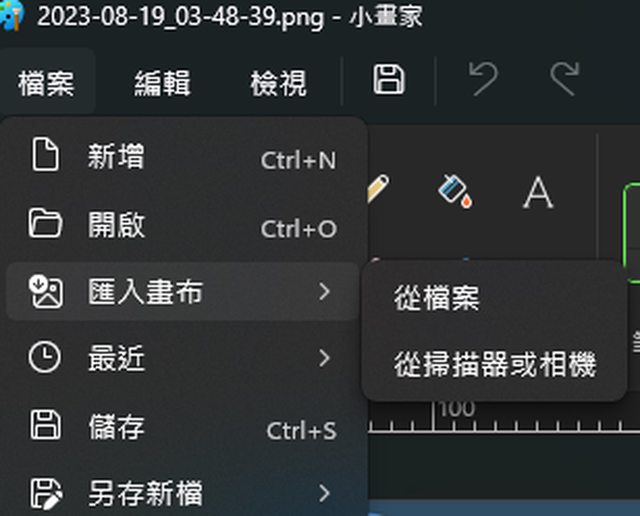Click the Paint app icon in title bar
Viewport: 640px width, 516px height.
[11, 16]
